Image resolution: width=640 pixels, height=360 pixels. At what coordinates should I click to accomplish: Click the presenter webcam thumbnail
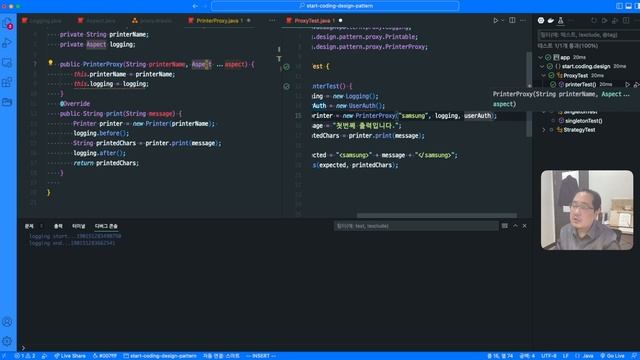point(587,210)
